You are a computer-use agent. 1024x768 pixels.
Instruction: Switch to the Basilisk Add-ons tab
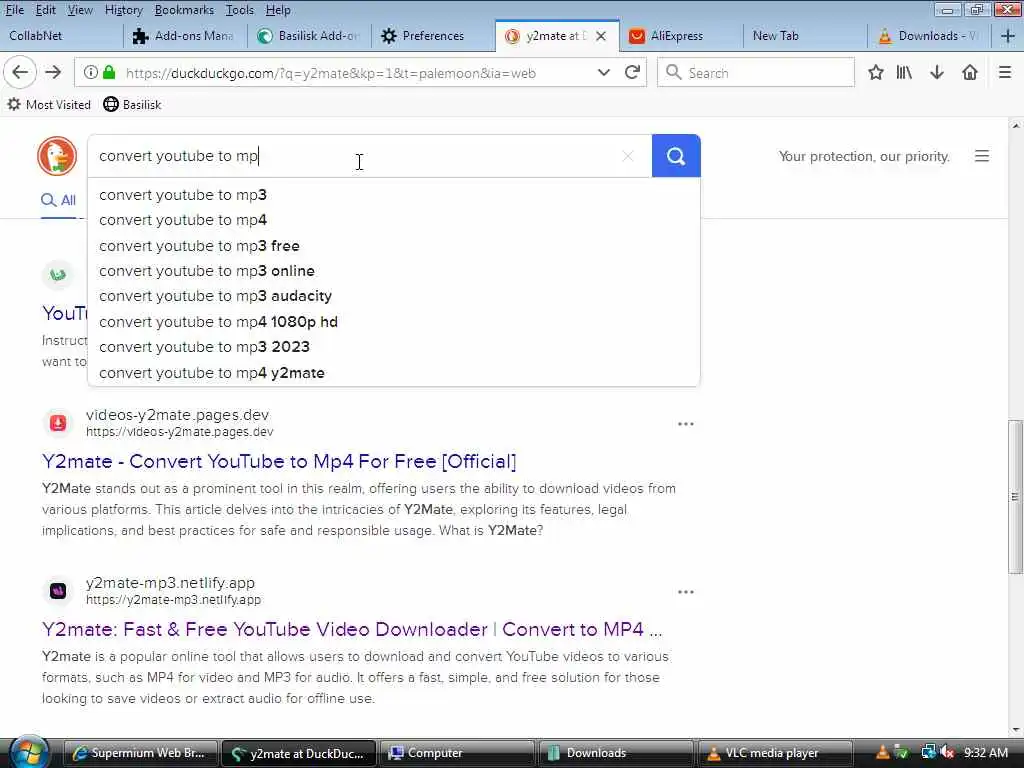click(x=310, y=36)
